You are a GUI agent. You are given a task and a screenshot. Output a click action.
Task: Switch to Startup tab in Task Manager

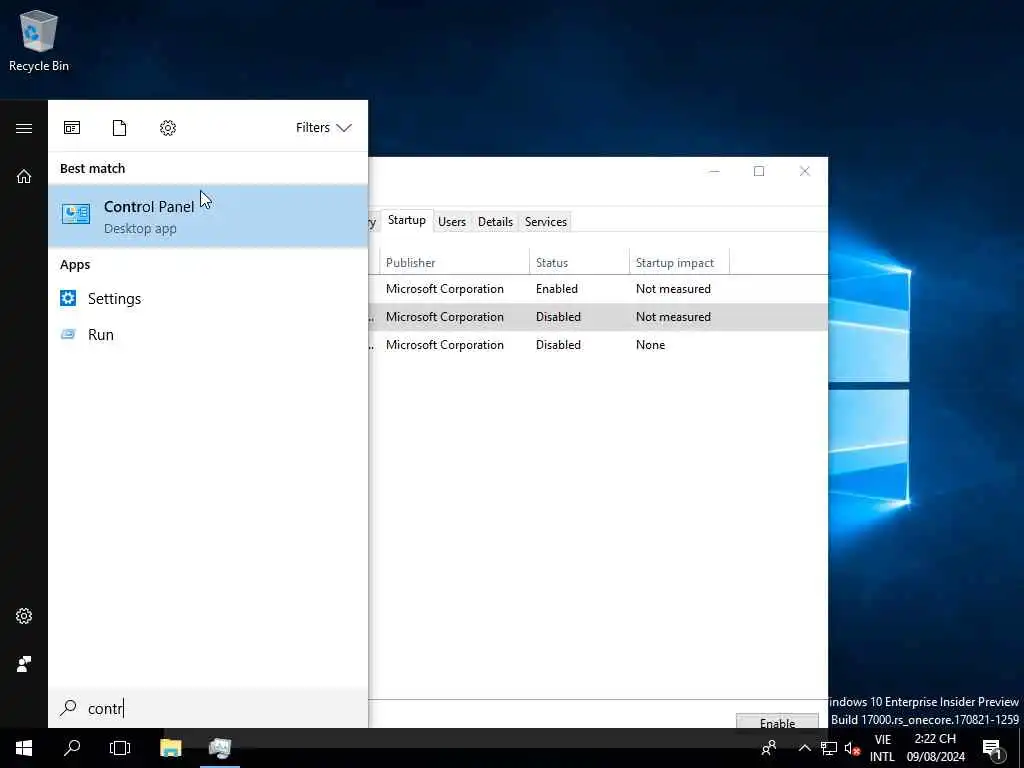406,221
